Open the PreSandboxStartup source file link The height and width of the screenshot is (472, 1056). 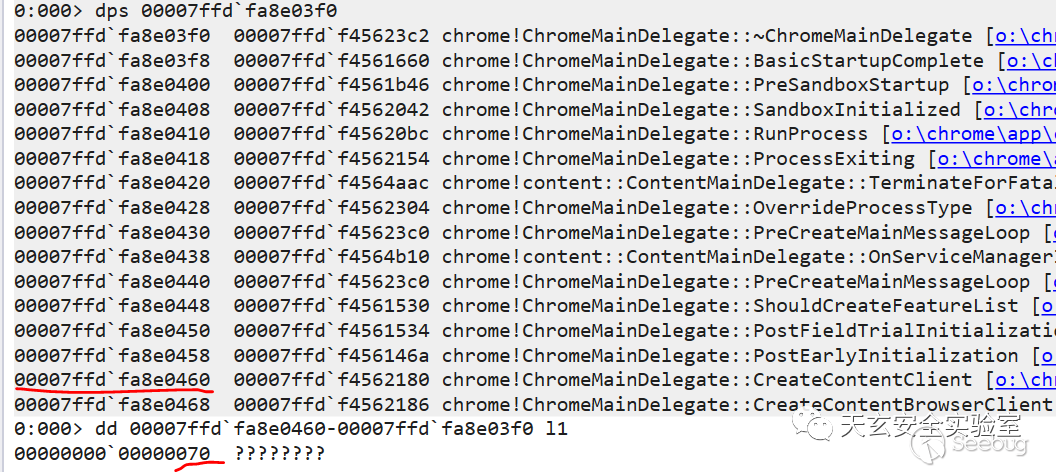(1014, 85)
